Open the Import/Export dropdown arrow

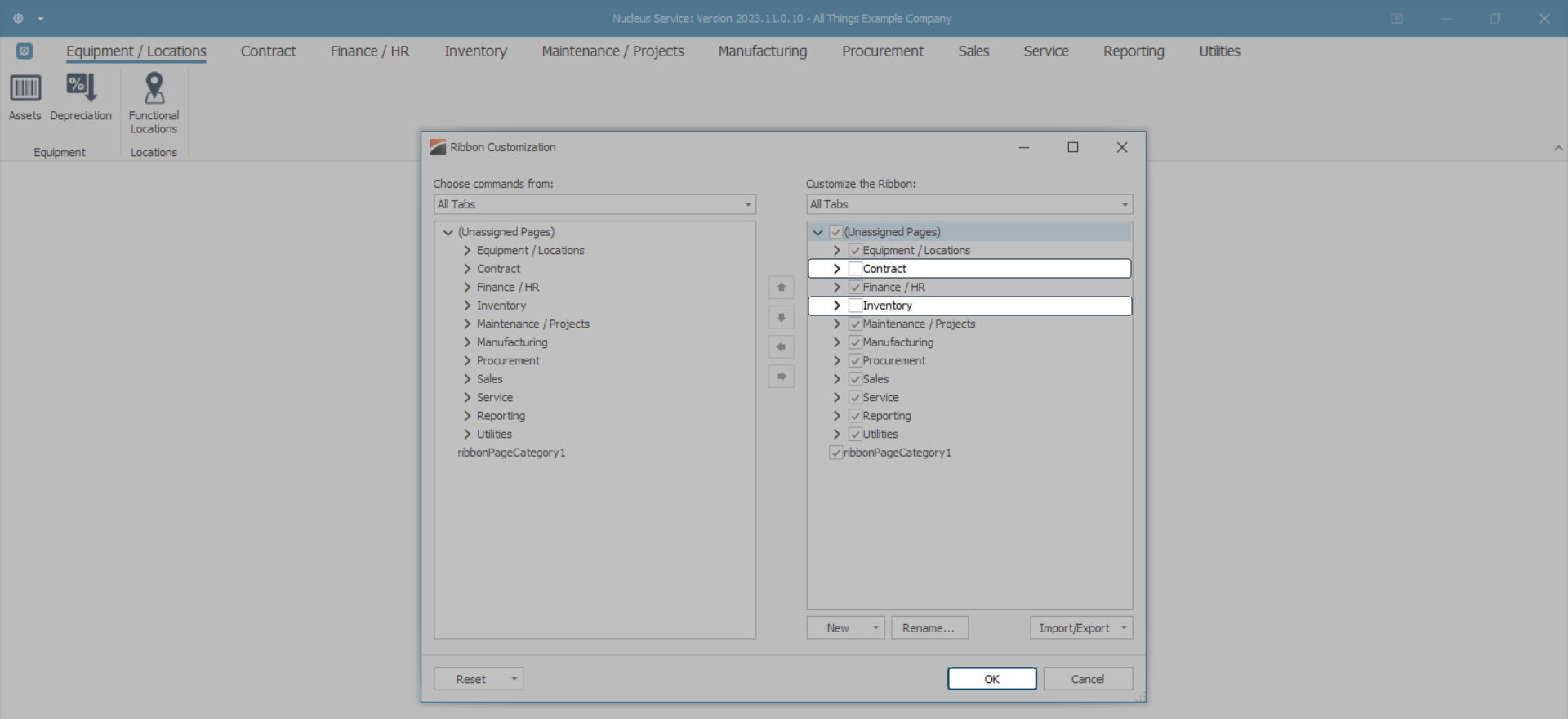[x=1124, y=628]
